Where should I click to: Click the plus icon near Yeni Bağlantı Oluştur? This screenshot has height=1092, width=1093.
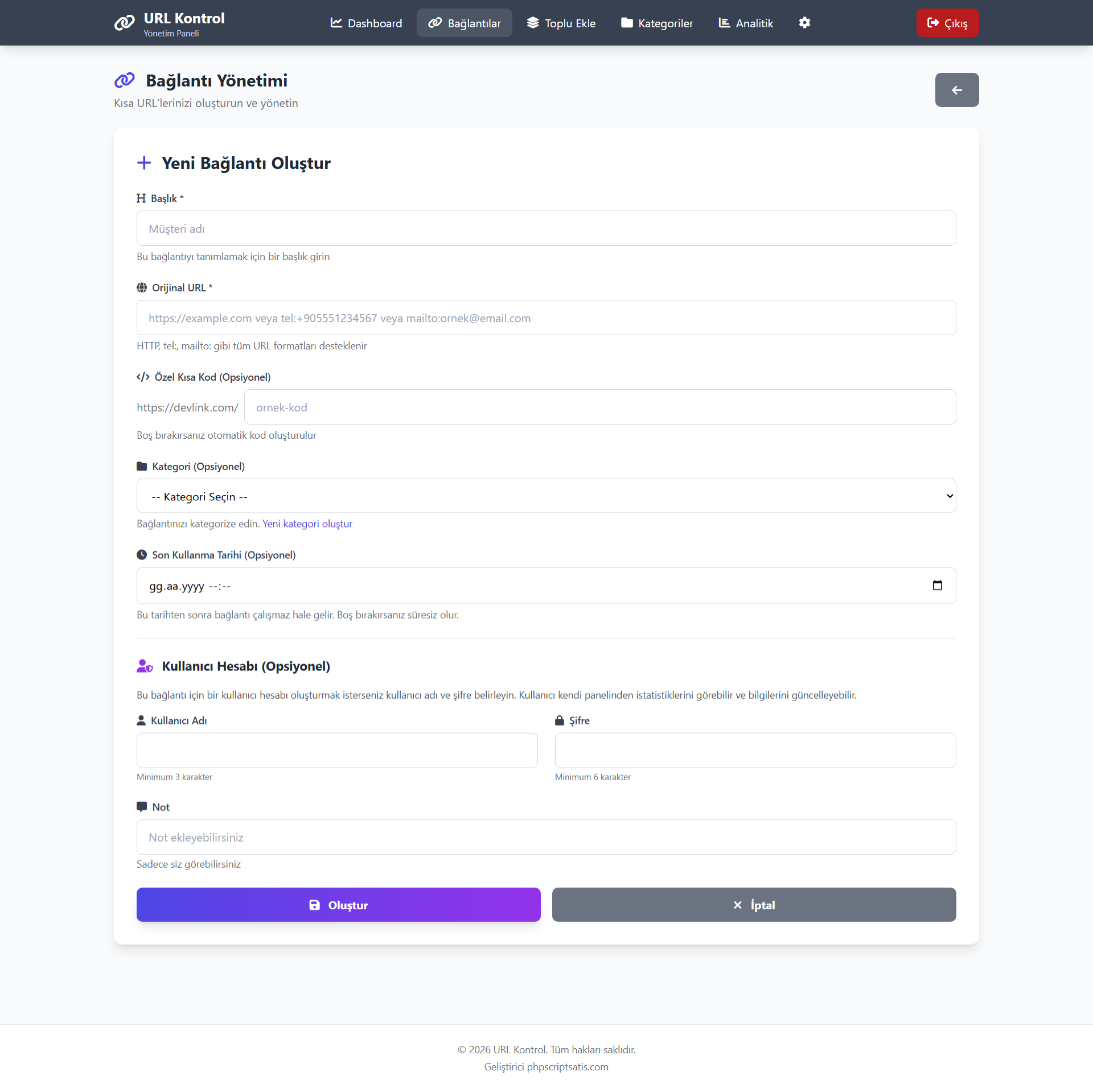tap(144, 163)
